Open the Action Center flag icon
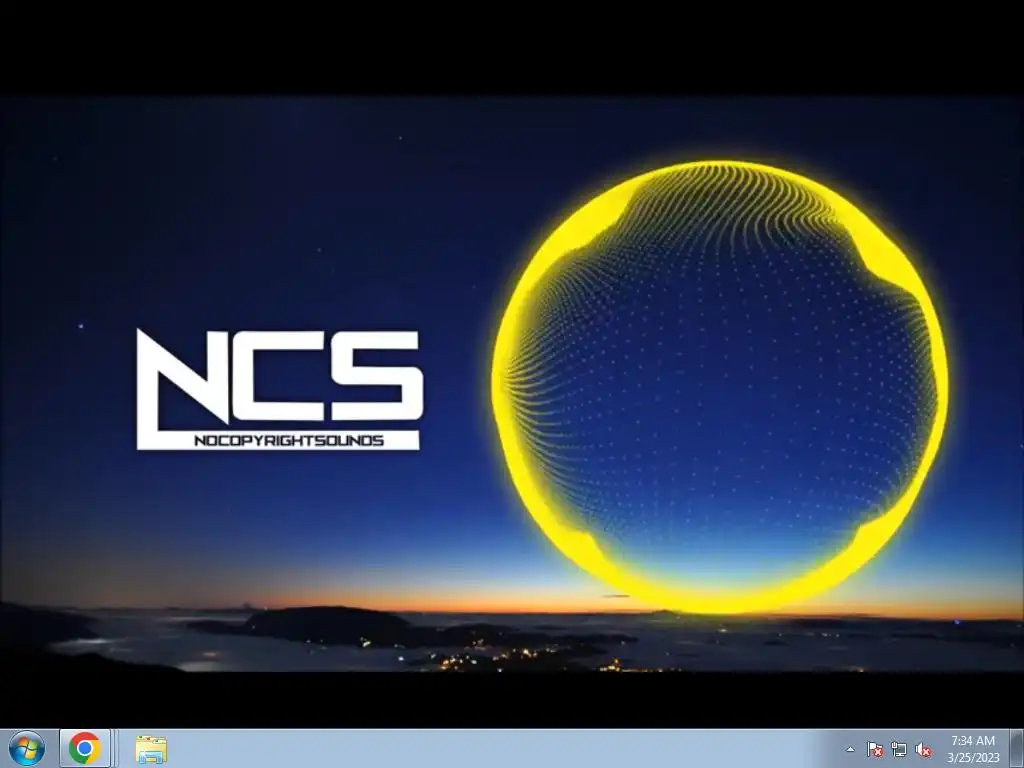Screen dimensions: 1024x768 874,749
